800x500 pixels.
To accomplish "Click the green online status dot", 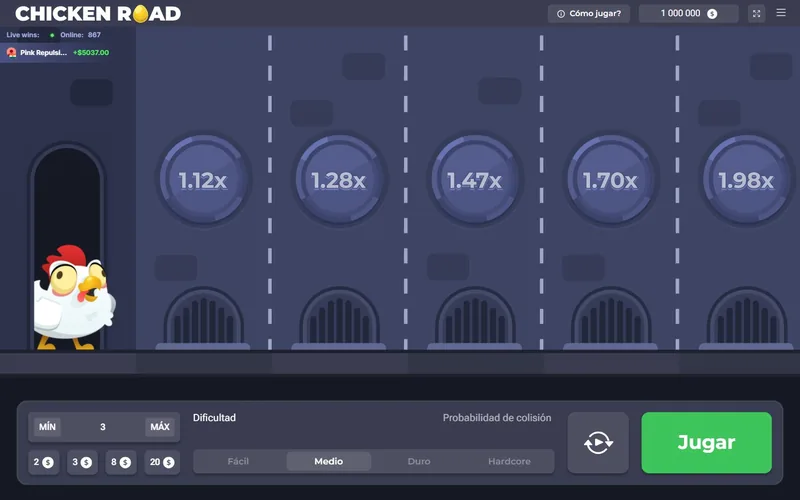I will (x=52, y=35).
